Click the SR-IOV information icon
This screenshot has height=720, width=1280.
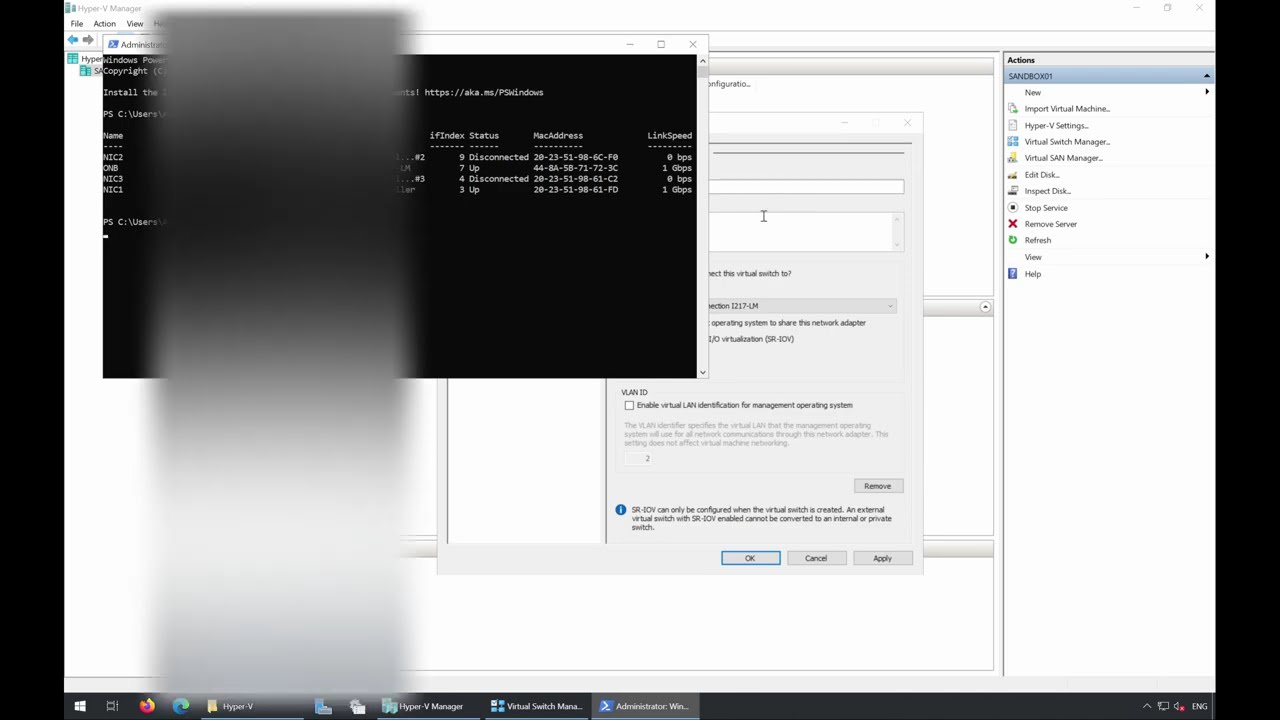point(621,510)
